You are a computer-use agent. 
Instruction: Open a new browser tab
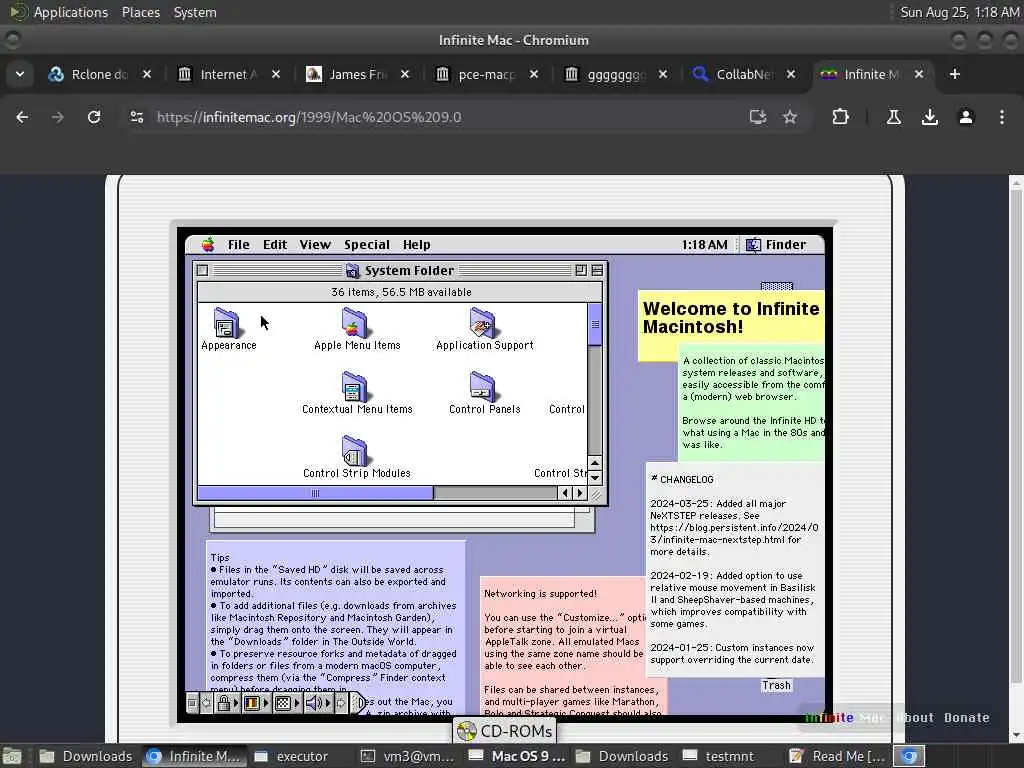click(955, 74)
